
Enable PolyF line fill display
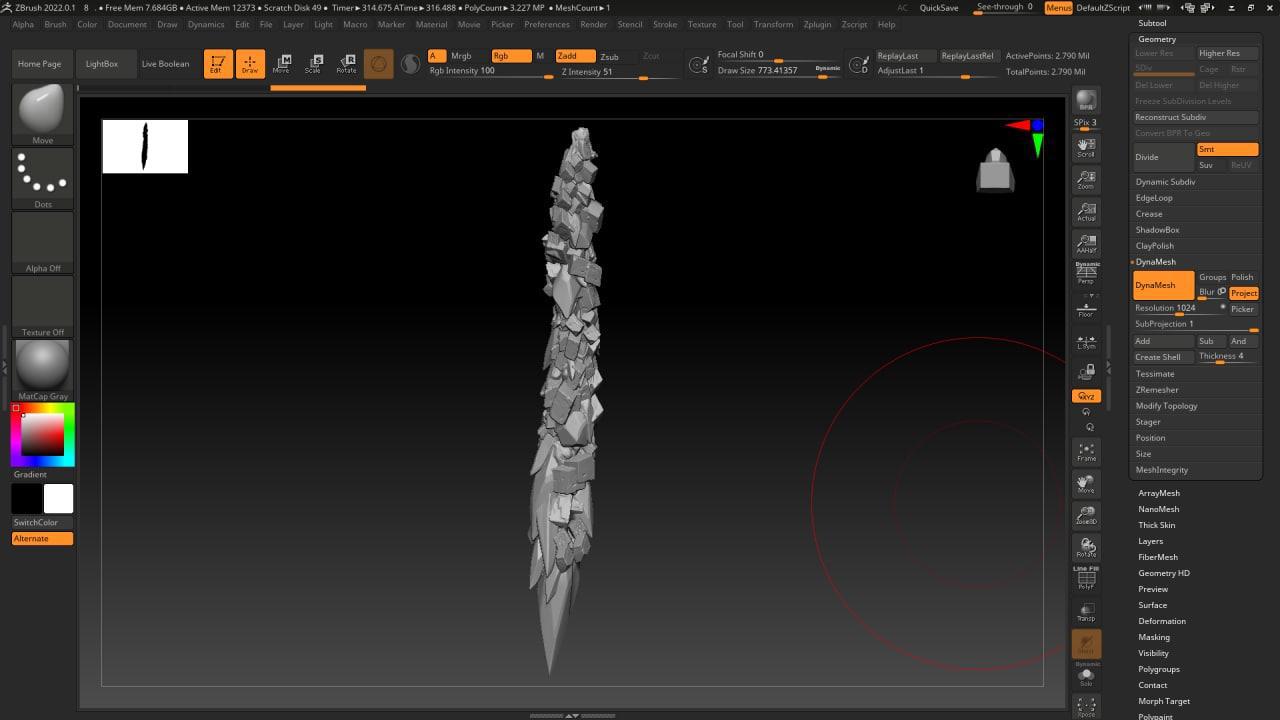1086,580
